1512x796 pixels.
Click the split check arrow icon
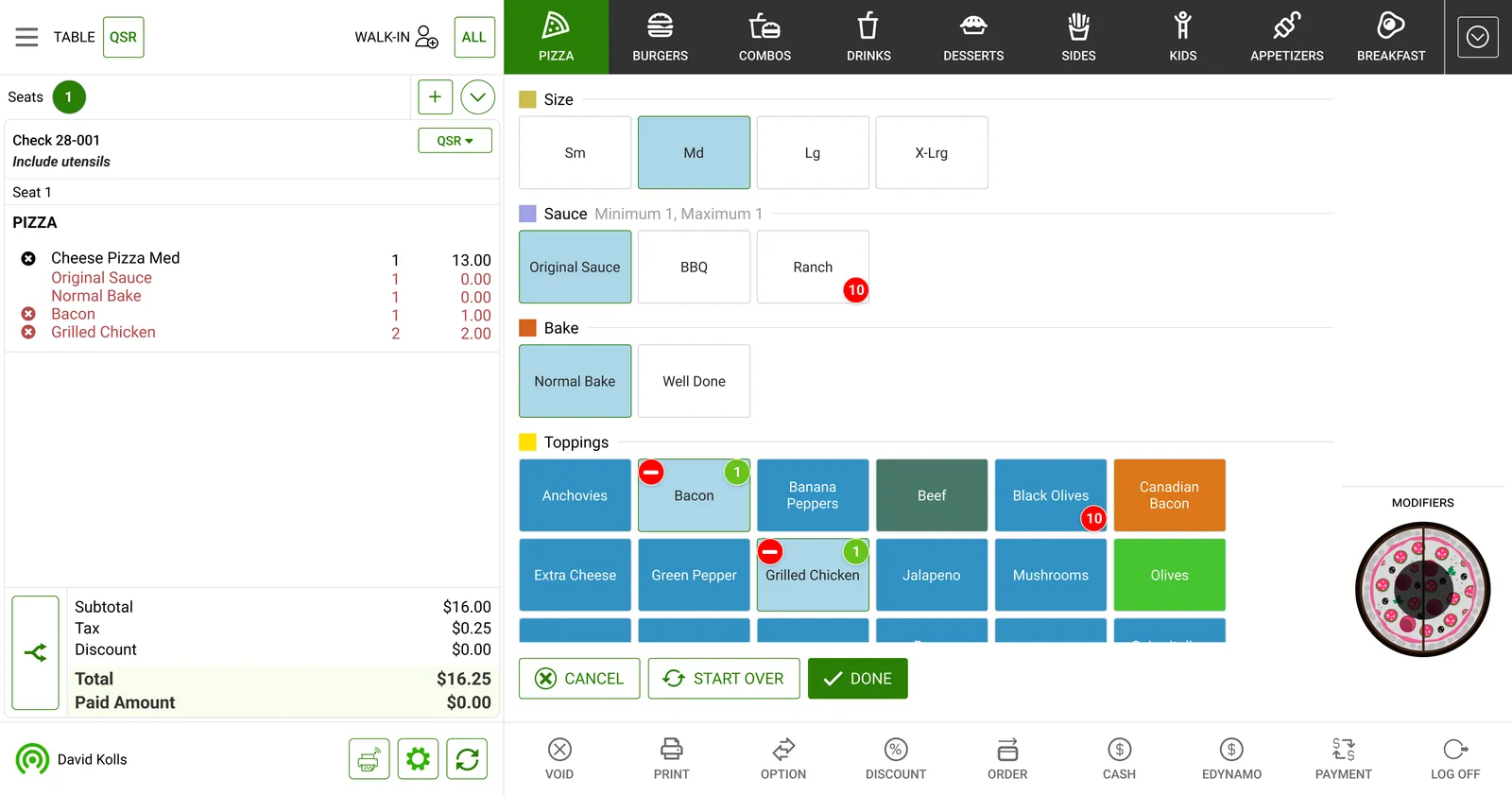(36, 652)
